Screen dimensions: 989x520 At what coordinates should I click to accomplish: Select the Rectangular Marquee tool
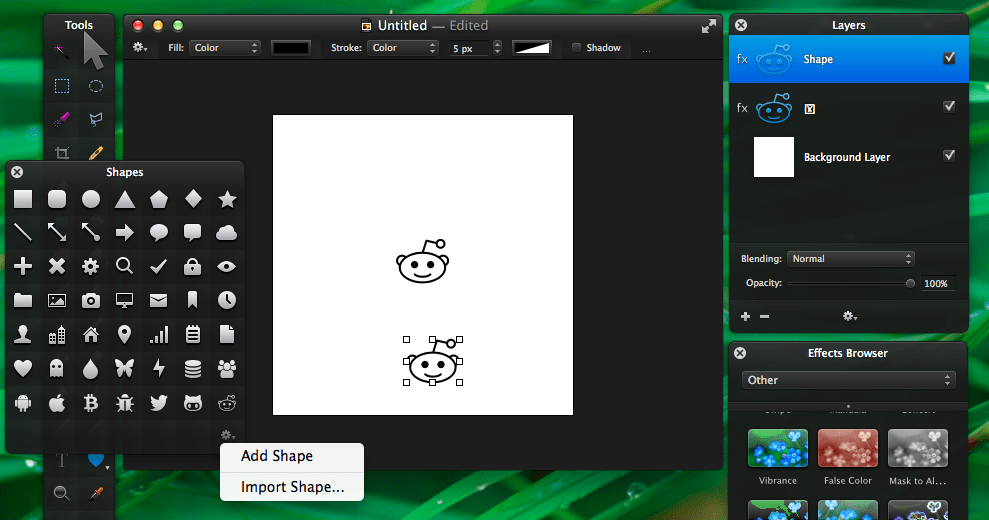pos(62,86)
